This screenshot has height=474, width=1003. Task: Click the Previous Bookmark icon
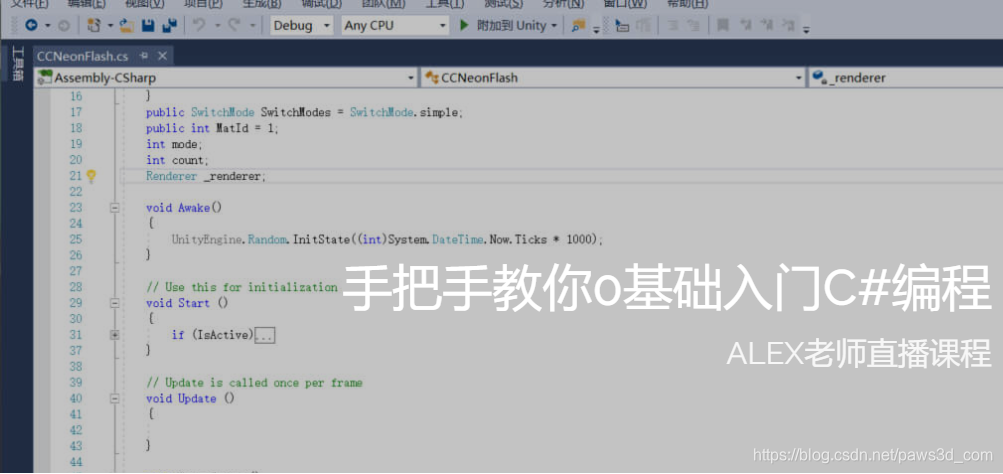pos(745,26)
